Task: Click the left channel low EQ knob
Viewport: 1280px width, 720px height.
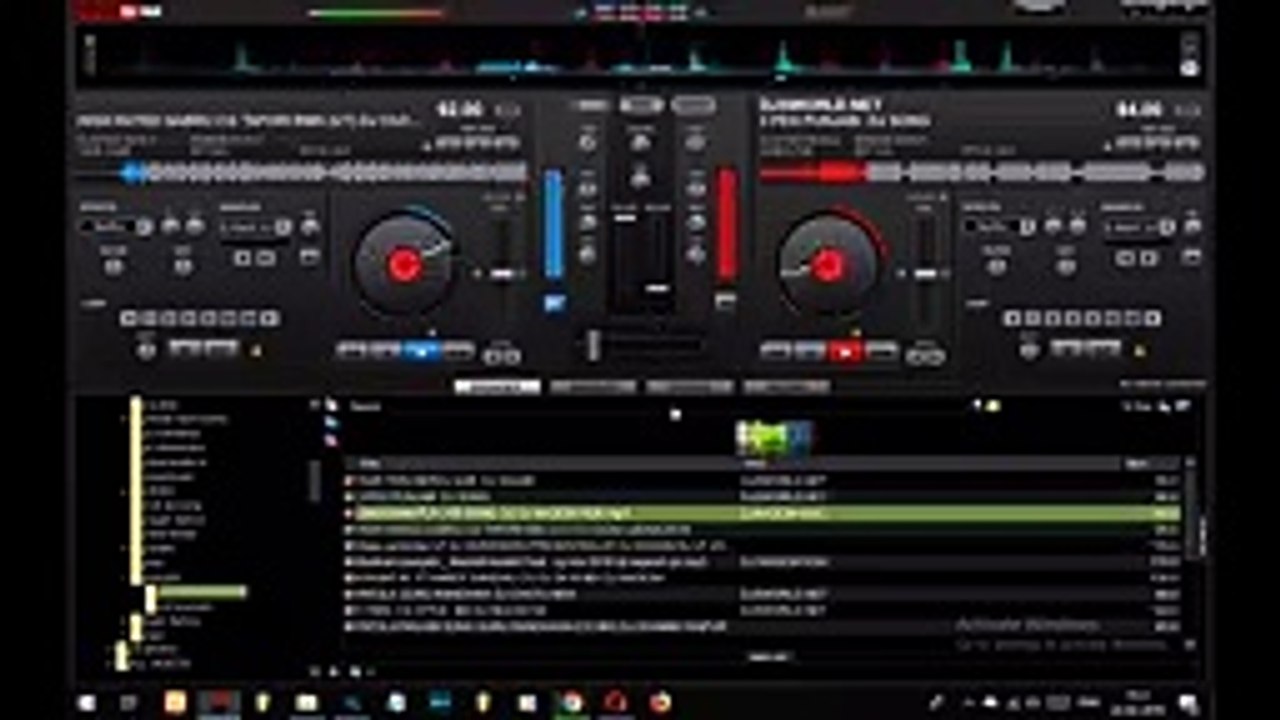Action: (x=588, y=254)
